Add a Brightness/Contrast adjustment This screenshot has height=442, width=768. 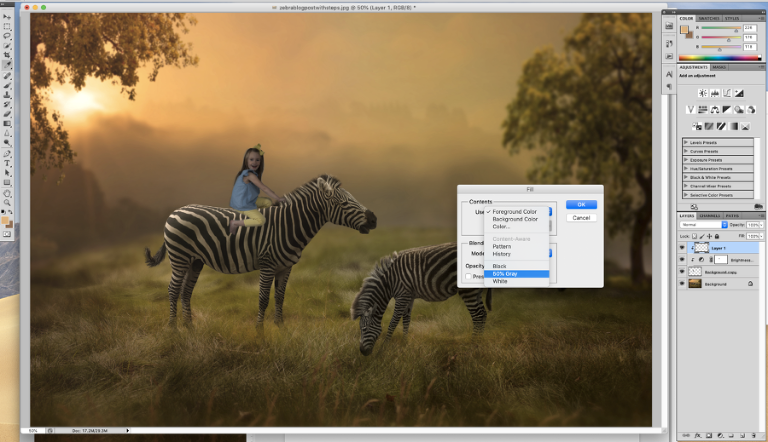click(703, 93)
